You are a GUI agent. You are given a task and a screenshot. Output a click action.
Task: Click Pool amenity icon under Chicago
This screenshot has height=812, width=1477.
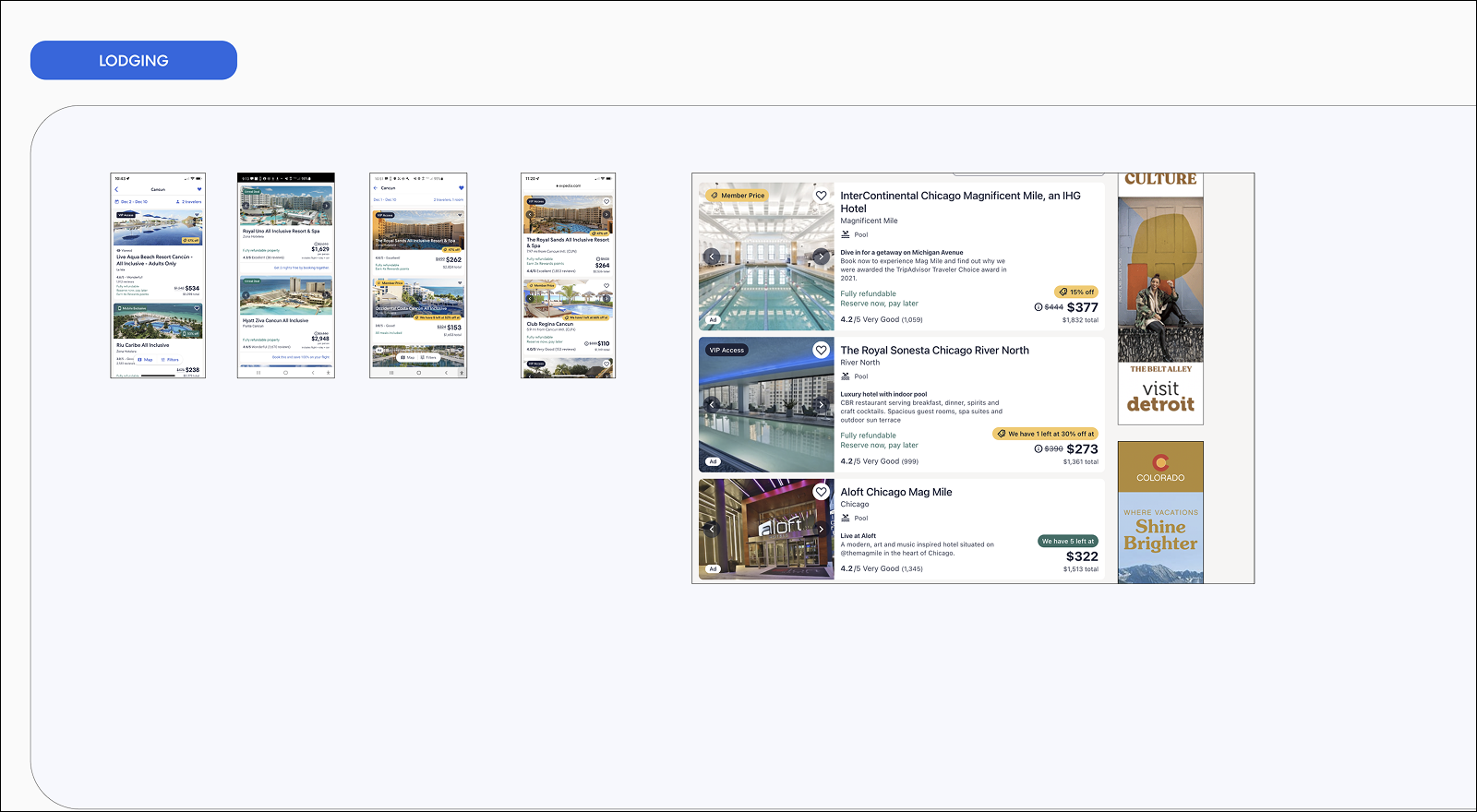click(846, 518)
